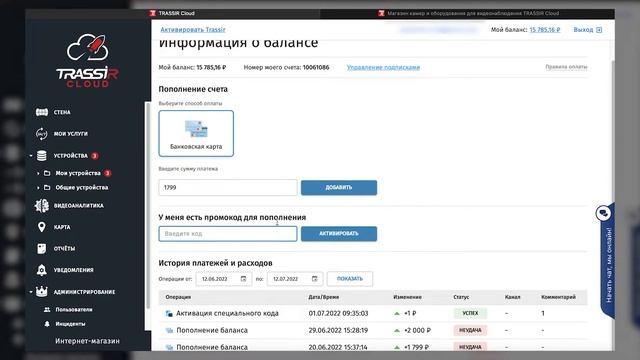The image size is (640, 360).
Task: Open the Отчёты menu item
Action: point(64,248)
